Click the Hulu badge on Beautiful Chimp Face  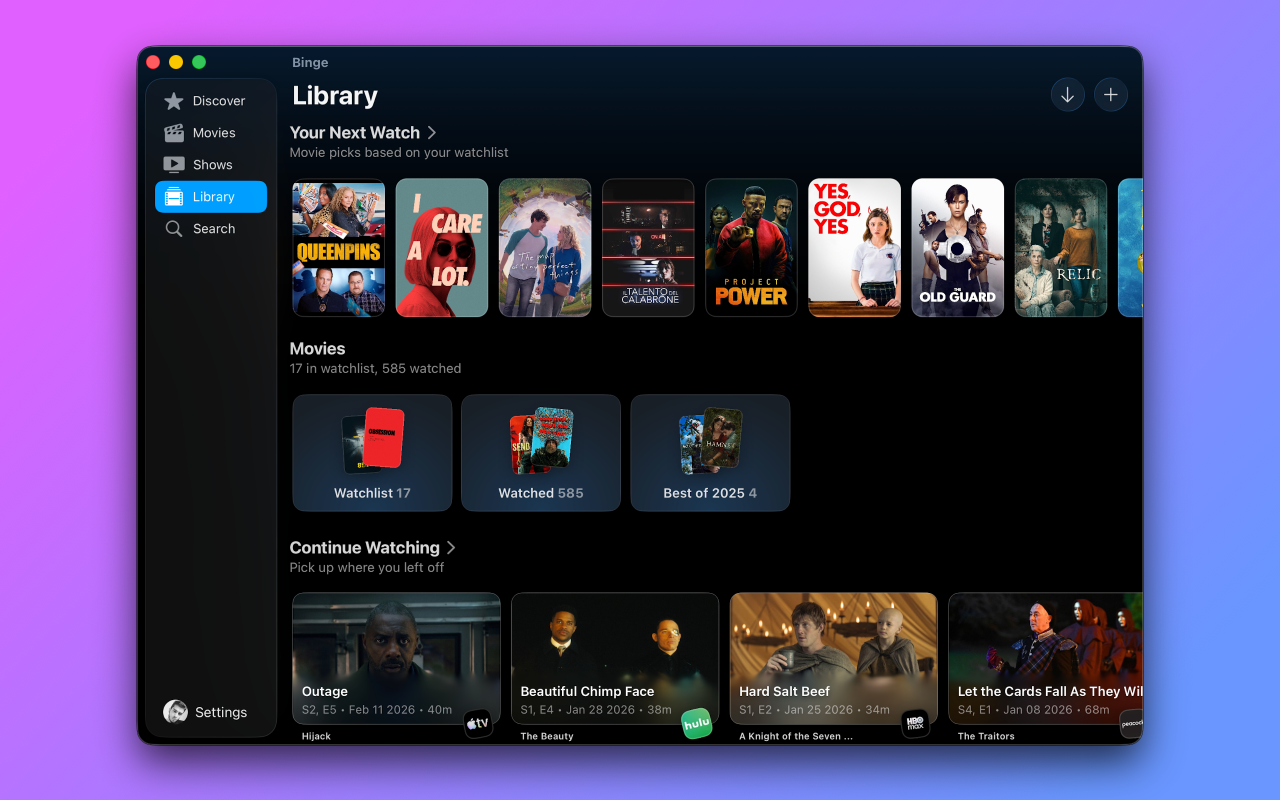(x=697, y=723)
